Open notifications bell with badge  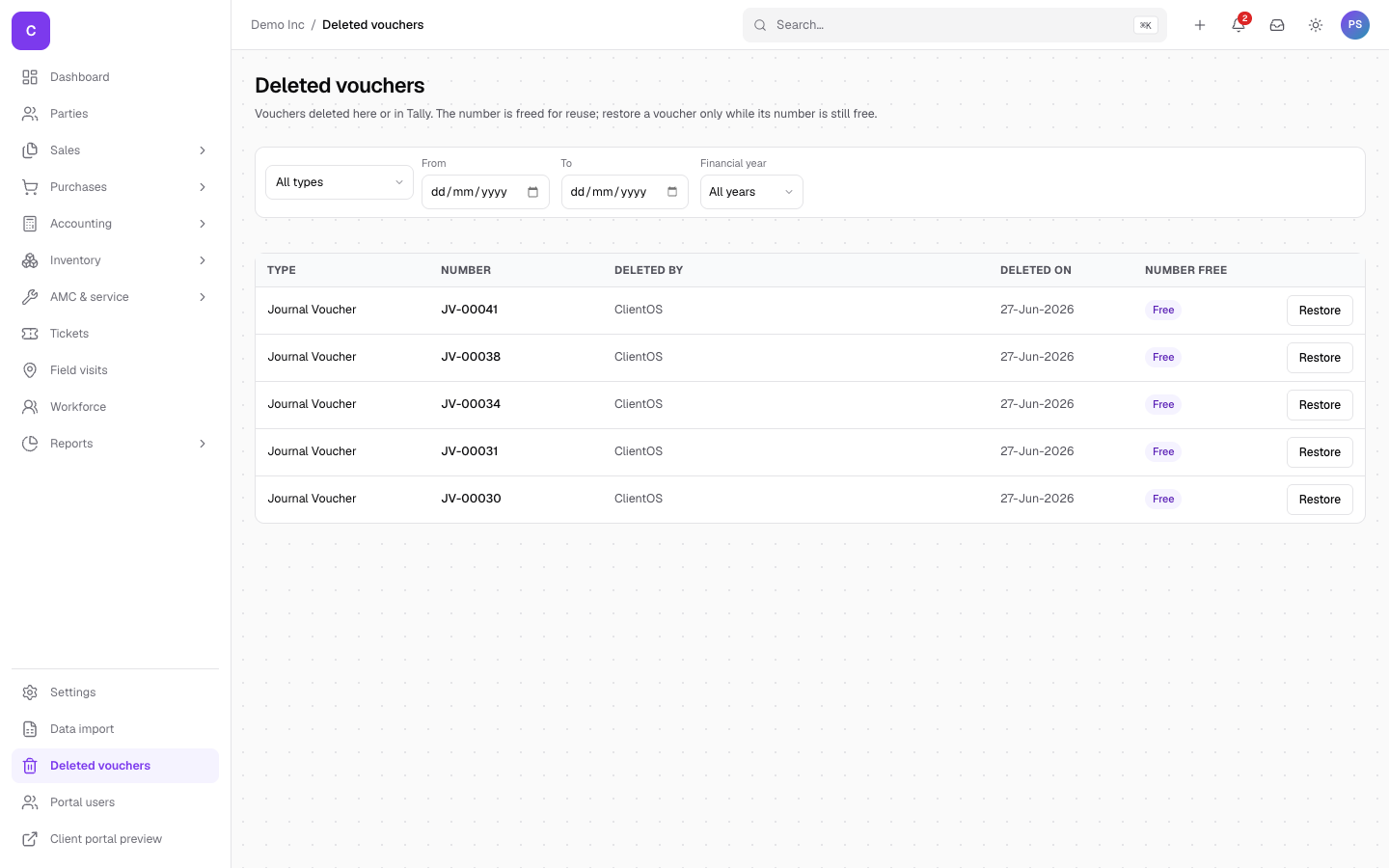point(1239,25)
